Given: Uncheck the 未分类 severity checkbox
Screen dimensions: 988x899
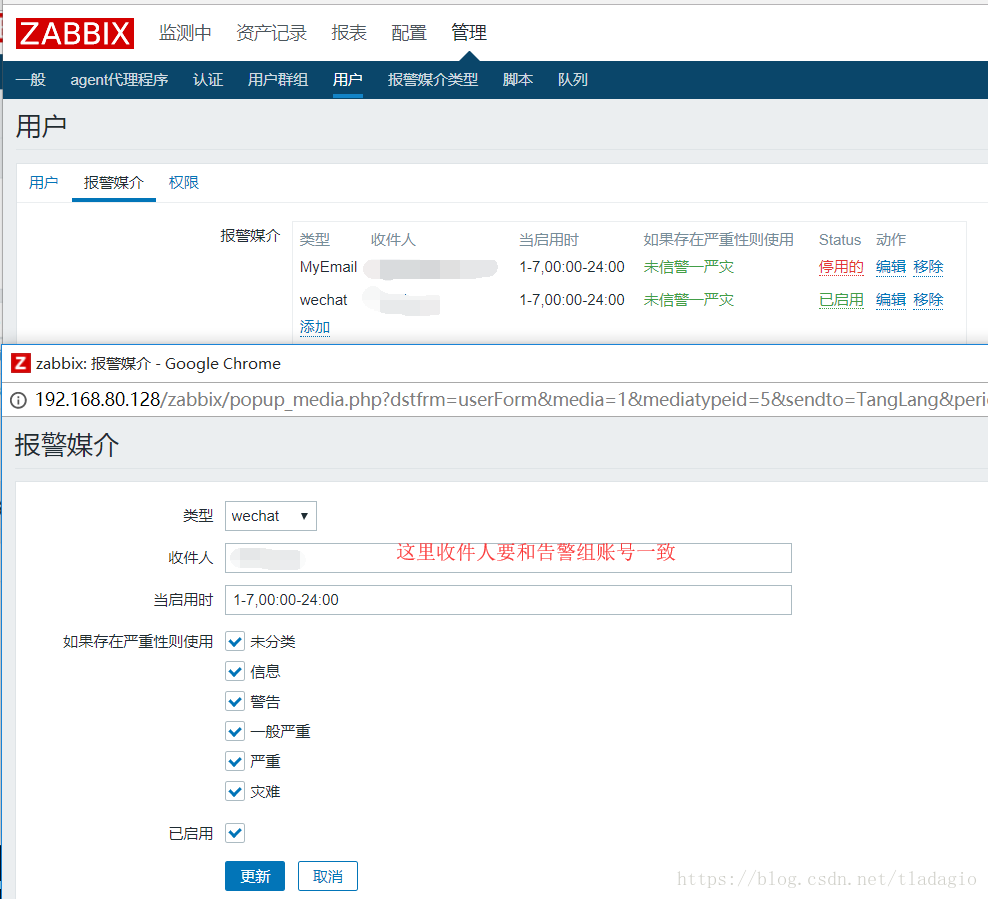Looking at the screenshot, I should [235, 642].
